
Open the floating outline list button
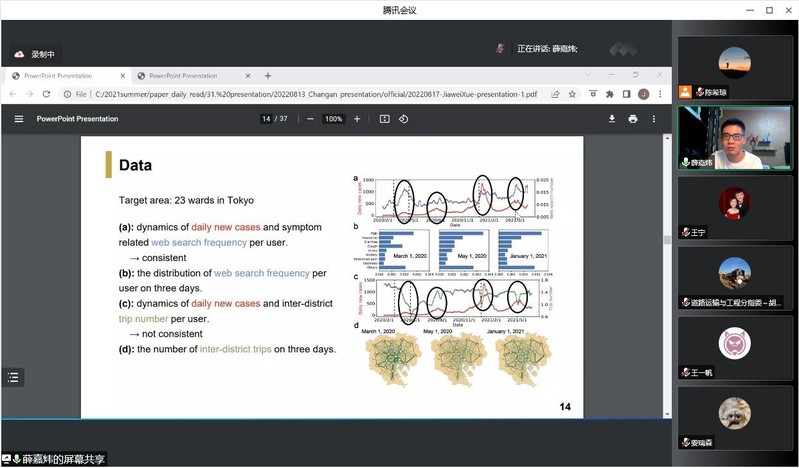pyautogui.click(x=13, y=377)
